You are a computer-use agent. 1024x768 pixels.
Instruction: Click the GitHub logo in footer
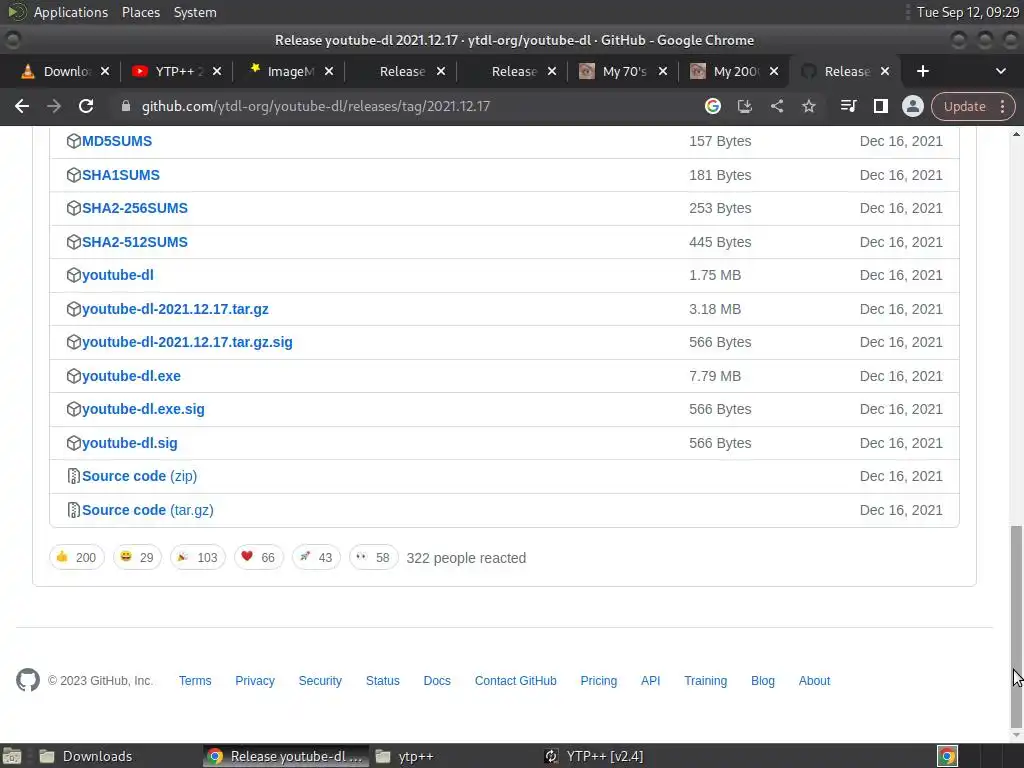point(28,680)
